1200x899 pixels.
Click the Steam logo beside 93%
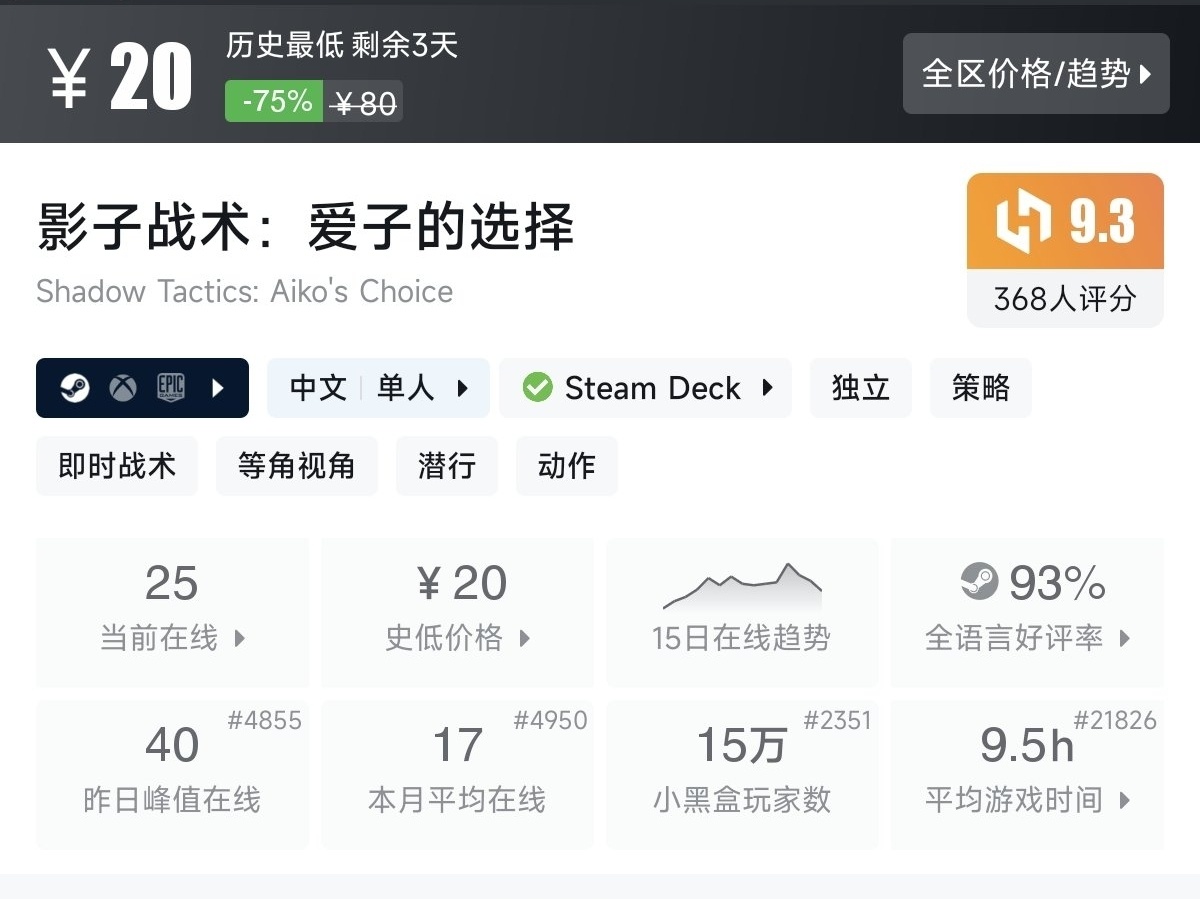[979, 582]
